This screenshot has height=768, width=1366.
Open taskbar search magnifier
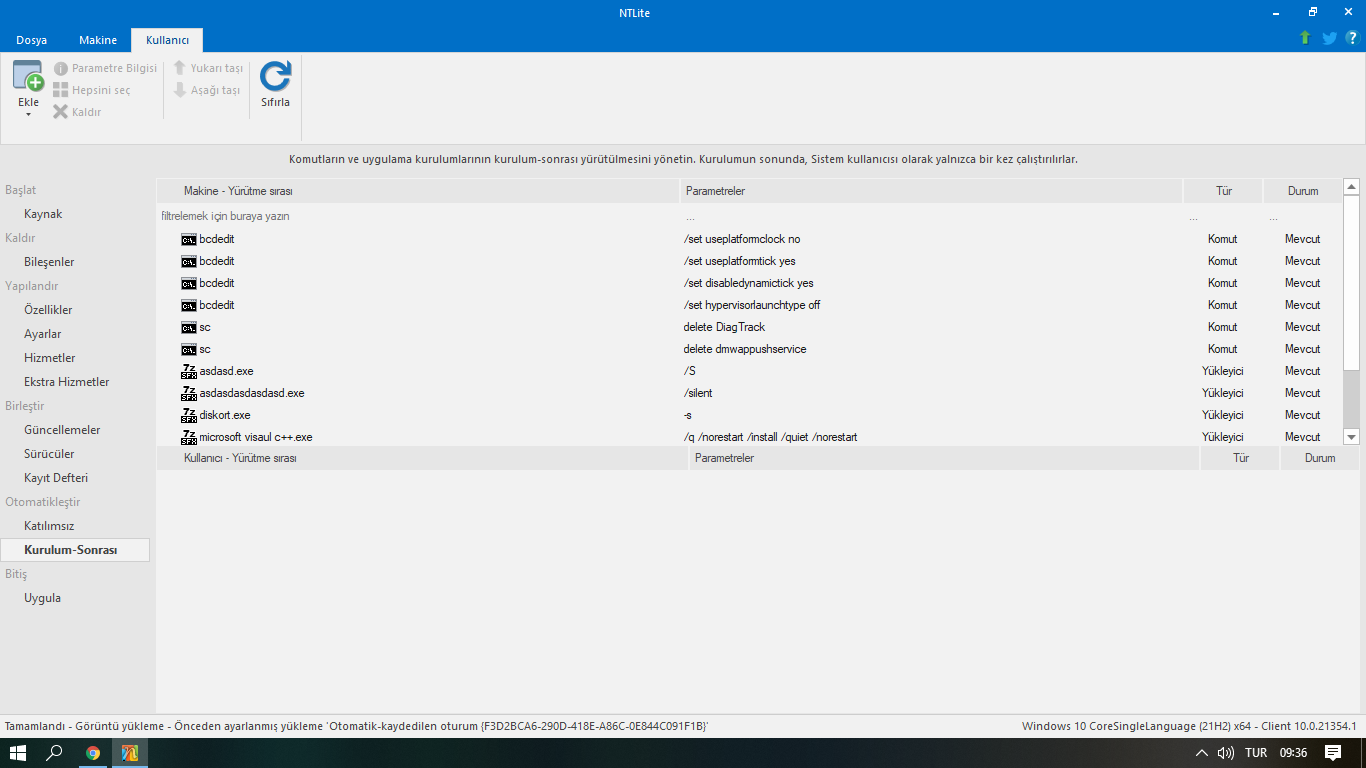pos(55,753)
